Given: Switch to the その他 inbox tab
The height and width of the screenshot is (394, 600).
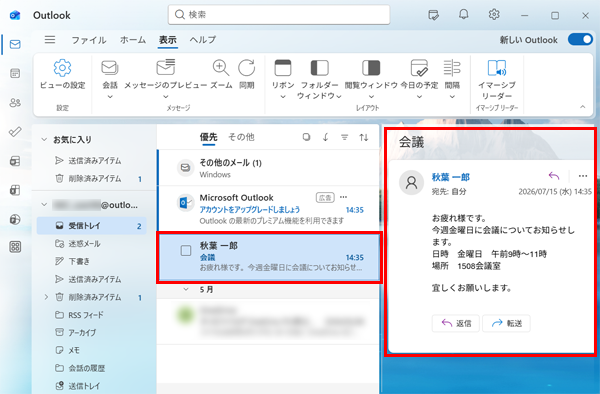Looking at the screenshot, I should point(241,137).
